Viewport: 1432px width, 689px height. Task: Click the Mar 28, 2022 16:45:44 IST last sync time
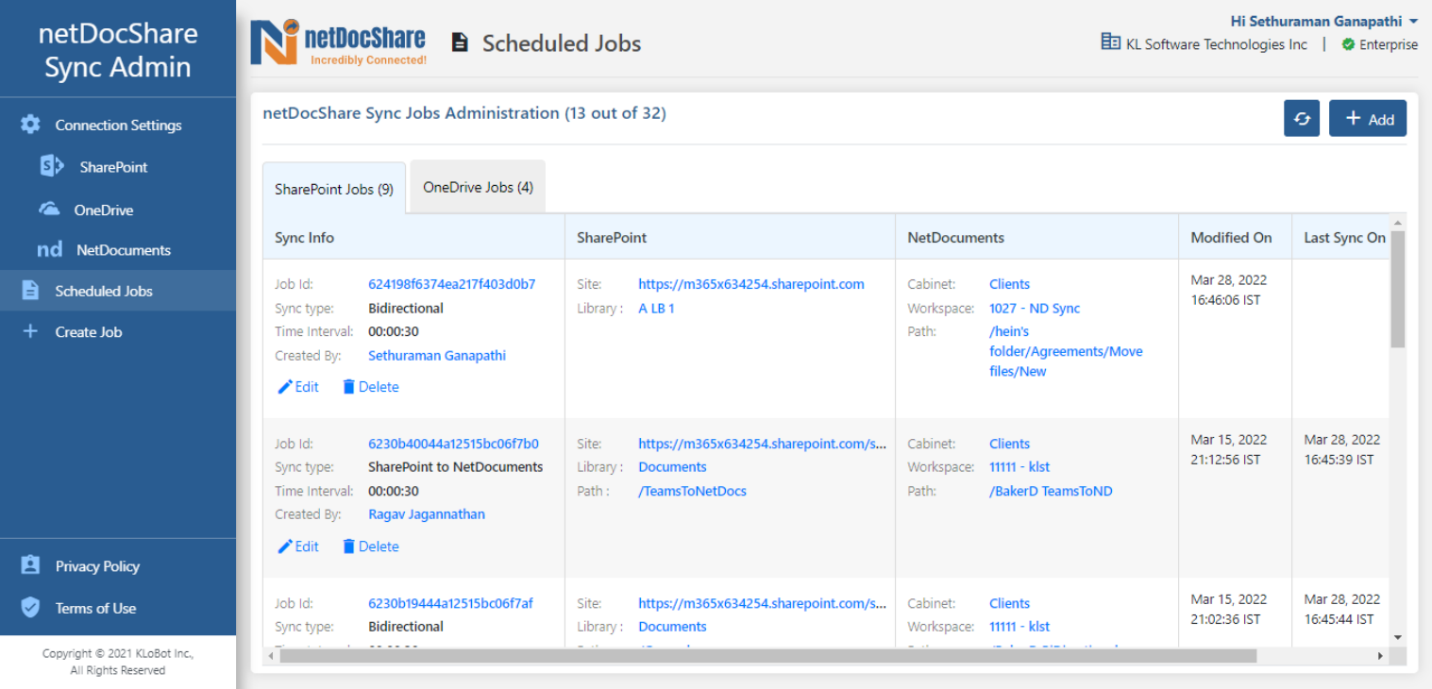tap(1342, 609)
